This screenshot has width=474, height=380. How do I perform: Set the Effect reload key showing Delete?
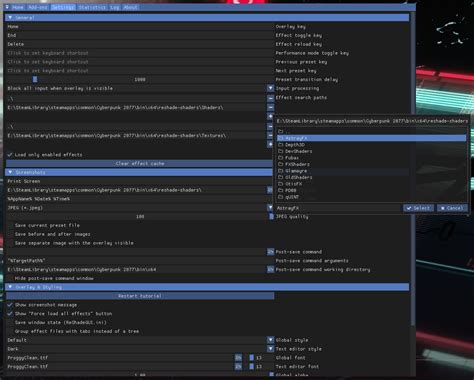click(140, 44)
